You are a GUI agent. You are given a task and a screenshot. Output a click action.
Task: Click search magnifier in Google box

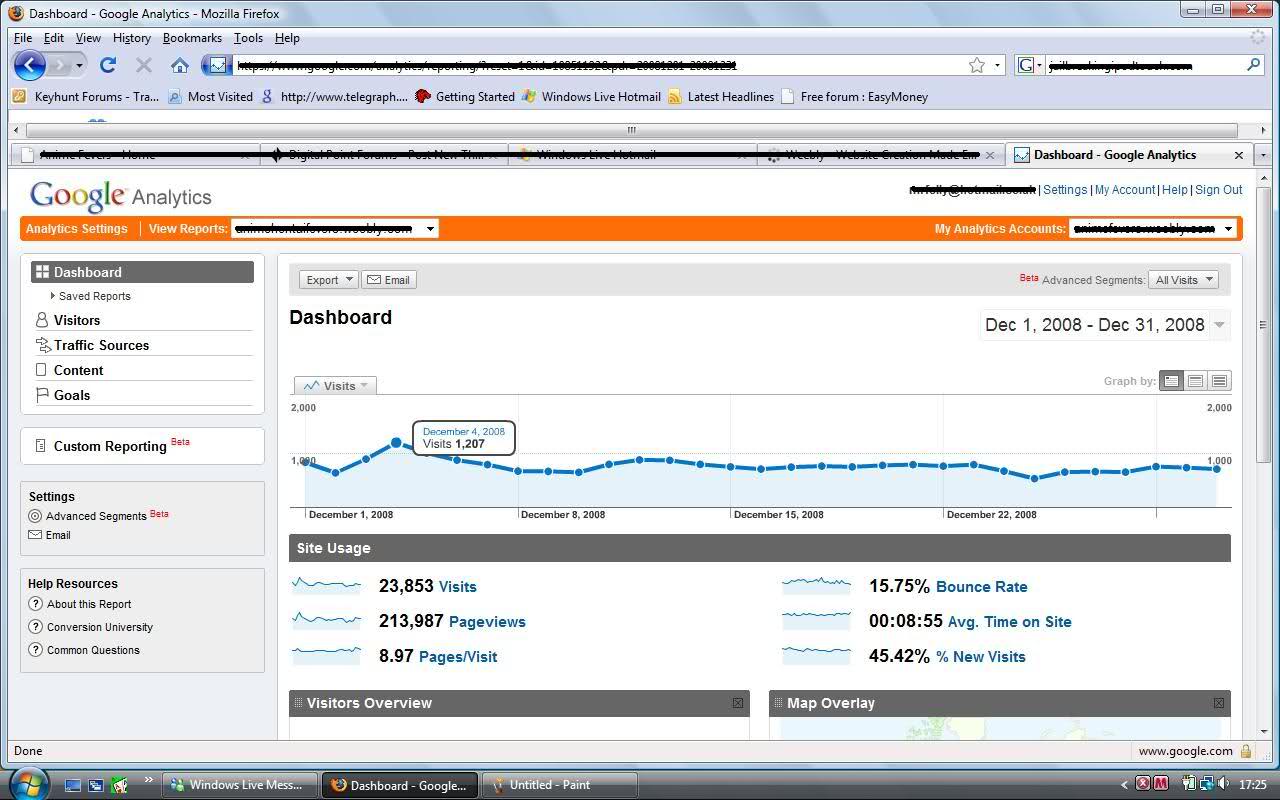tap(1253, 65)
